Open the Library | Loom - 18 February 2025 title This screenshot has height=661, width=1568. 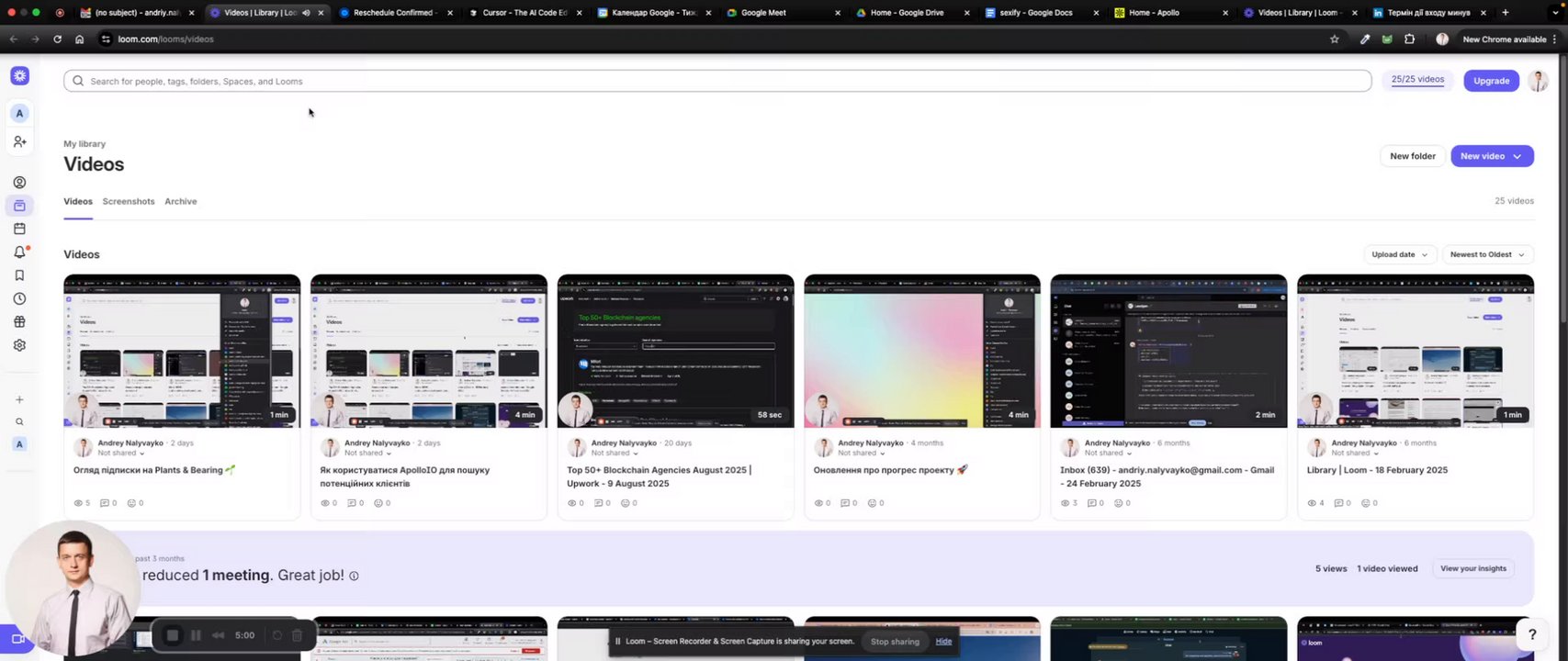[1377, 470]
